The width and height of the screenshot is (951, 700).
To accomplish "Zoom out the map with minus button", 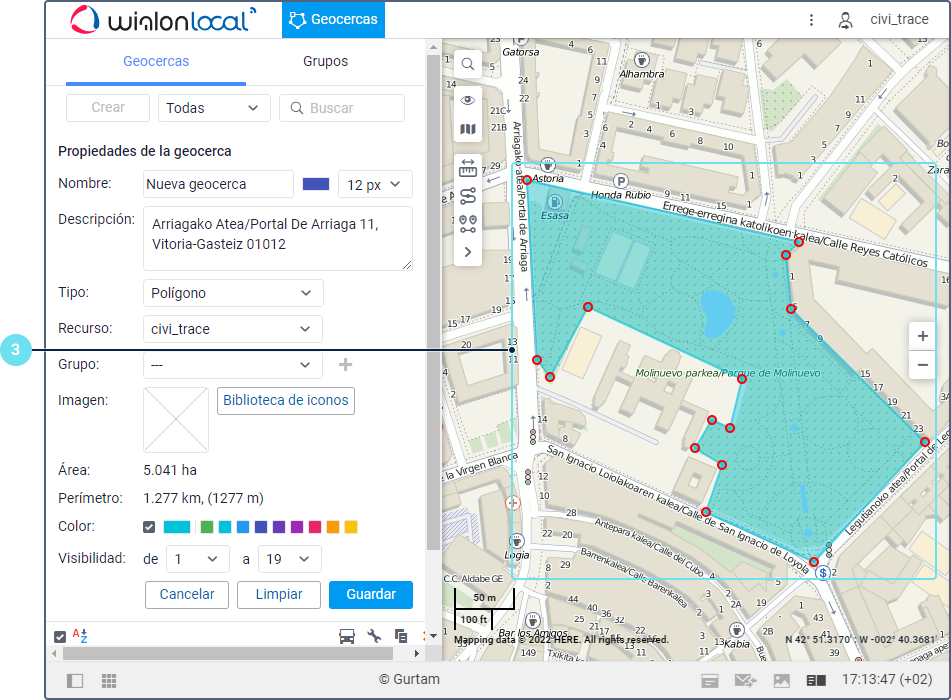I will (922, 365).
